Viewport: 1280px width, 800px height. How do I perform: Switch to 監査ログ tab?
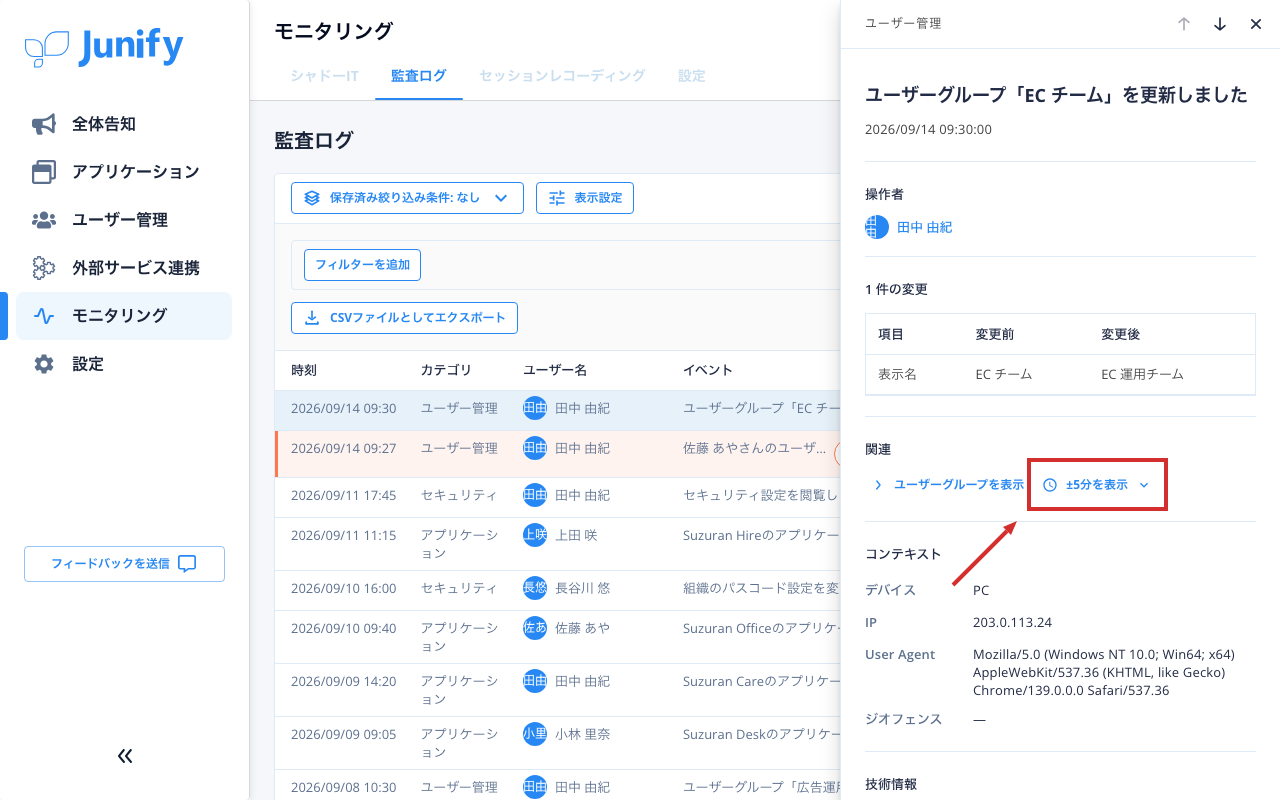(419, 76)
